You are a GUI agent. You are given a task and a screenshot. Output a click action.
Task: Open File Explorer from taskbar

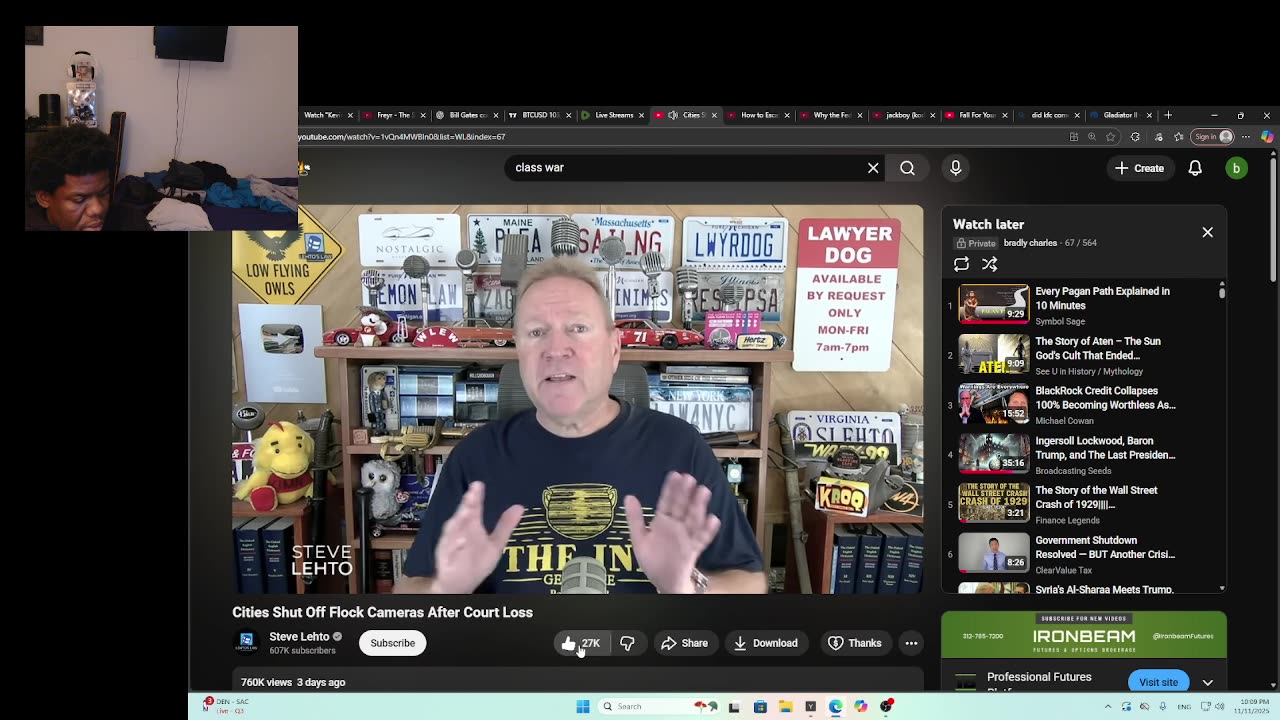point(785,707)
